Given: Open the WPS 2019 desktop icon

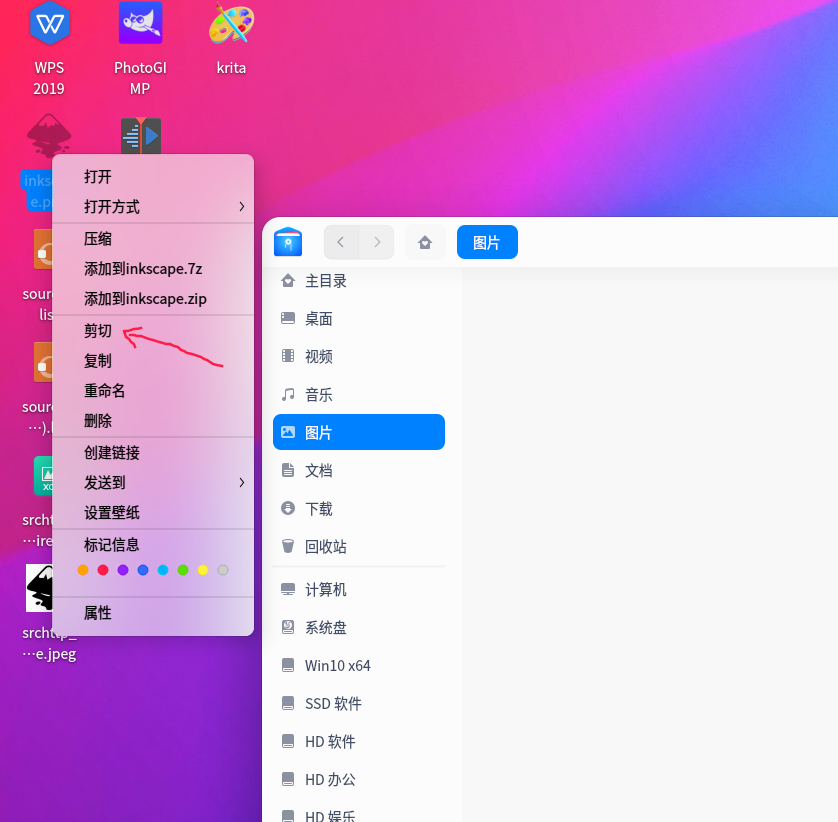Looking at the screenshot, I should pos(49,24).
